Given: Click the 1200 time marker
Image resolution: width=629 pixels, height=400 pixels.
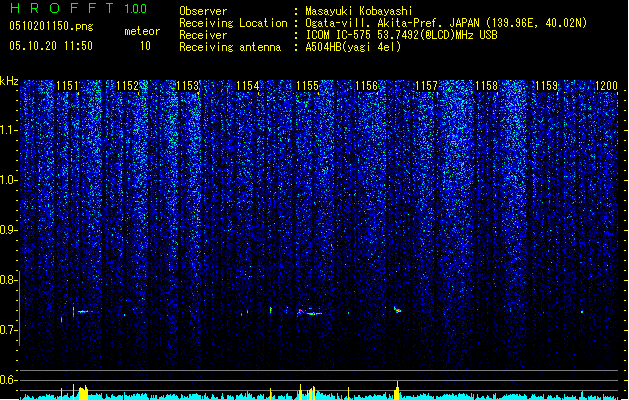Looking at the screenshot, I should (x=606, y=86).
